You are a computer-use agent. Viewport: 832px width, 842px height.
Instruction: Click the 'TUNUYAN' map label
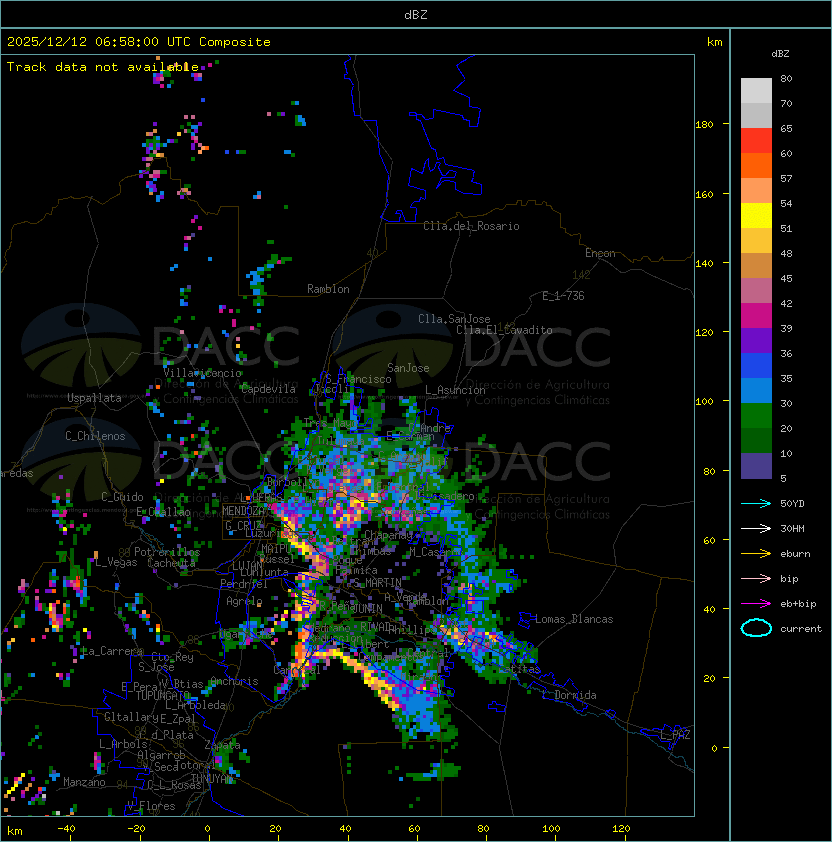[212, 779]
